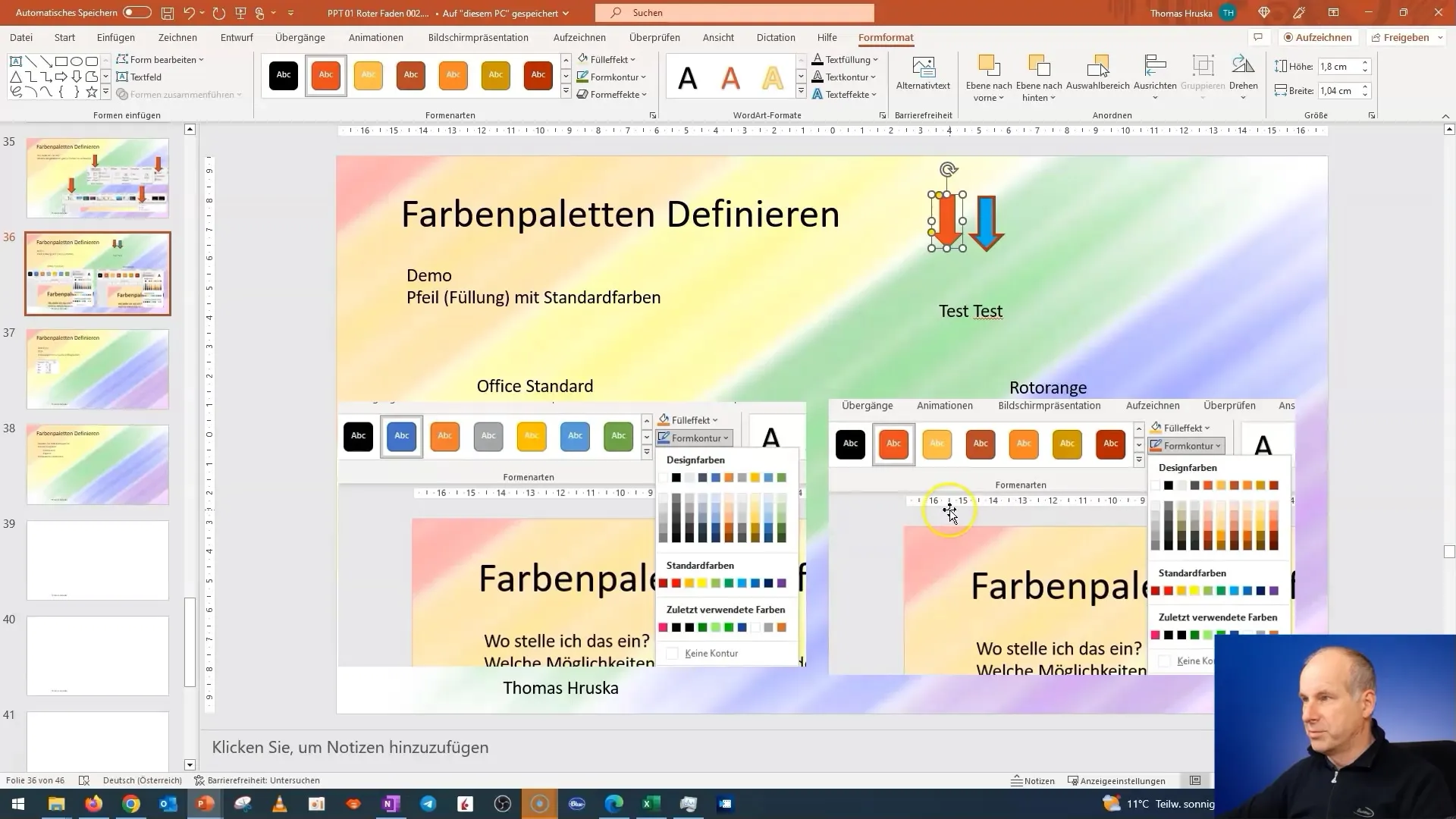The height and width of the screenshot is (819, 1456).
Task: Apply the black WordArt A style
Action: tap(688, 77)
